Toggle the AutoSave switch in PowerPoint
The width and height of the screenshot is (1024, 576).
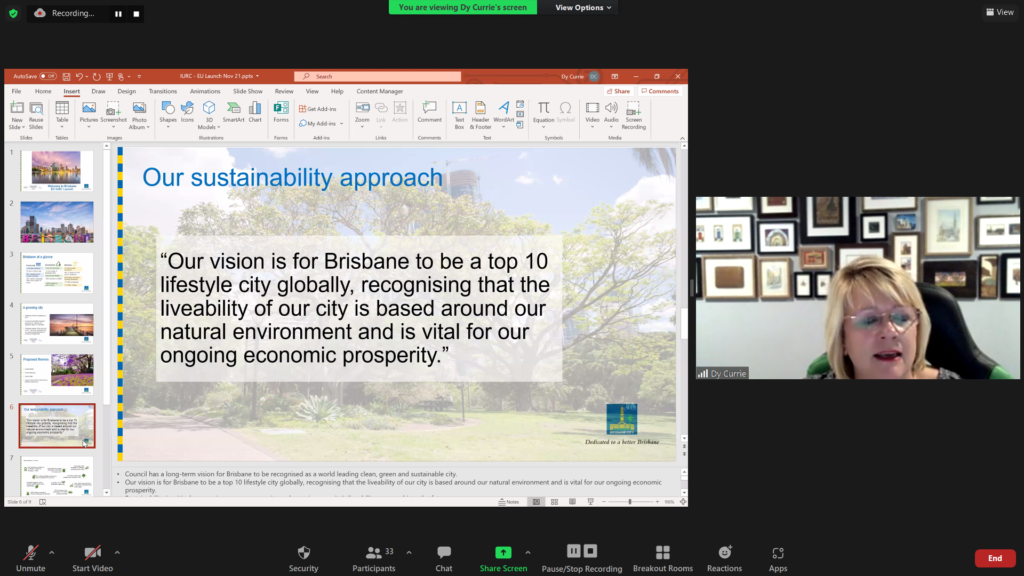48,76
